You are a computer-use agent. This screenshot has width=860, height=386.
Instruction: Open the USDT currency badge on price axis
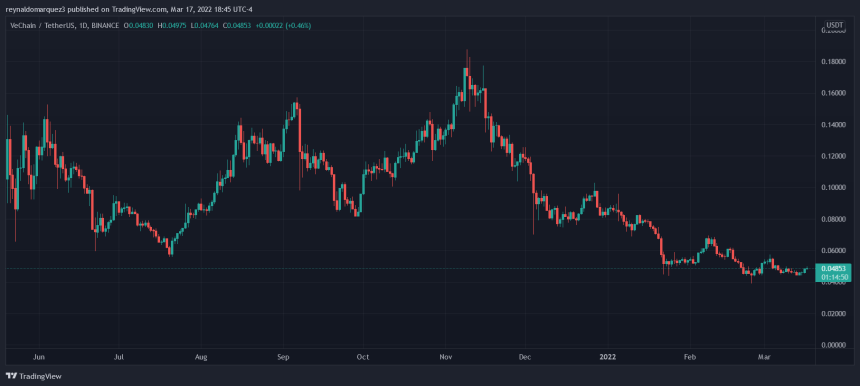click(836, 25)
